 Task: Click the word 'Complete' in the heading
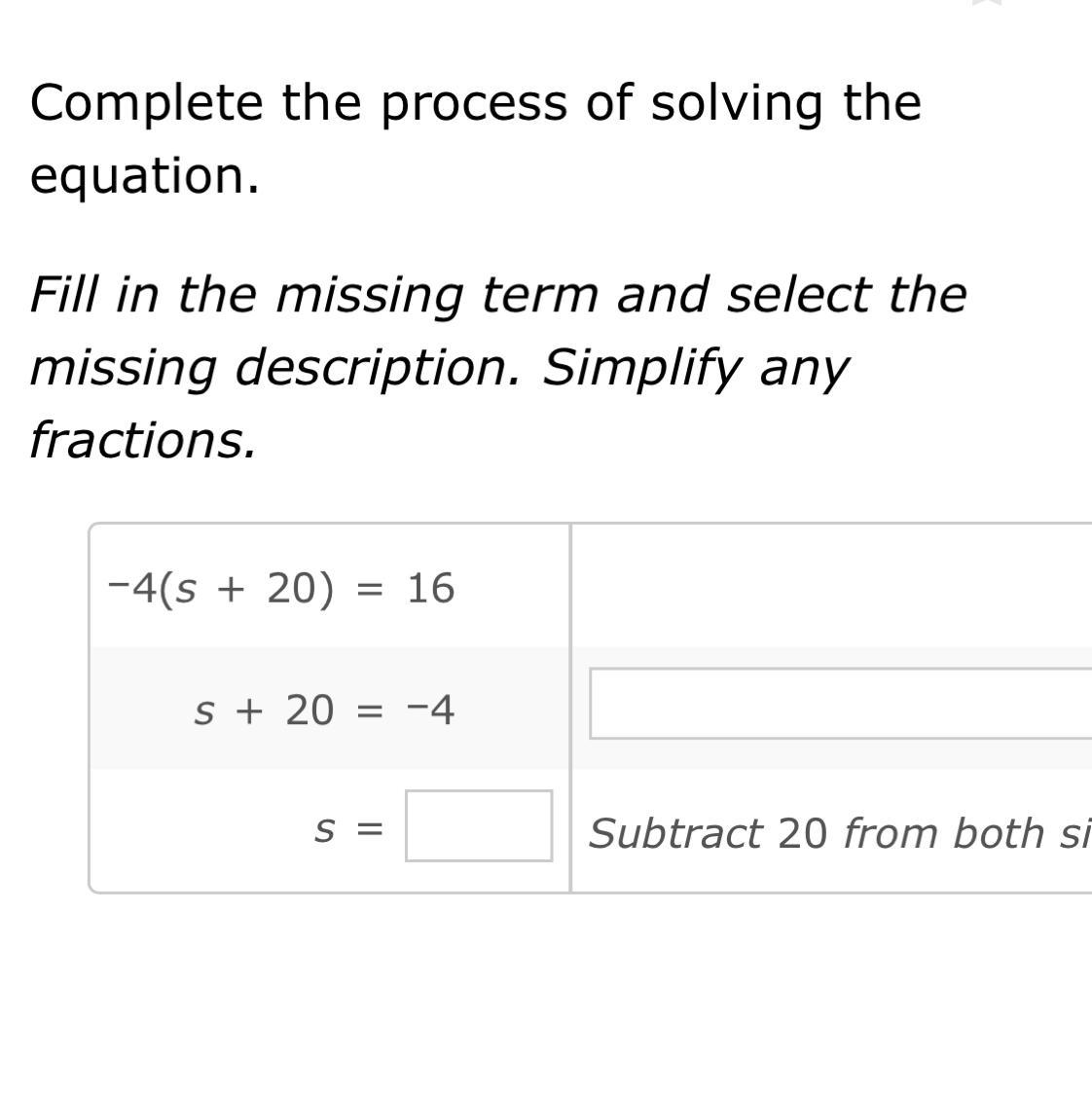point(146,103)
